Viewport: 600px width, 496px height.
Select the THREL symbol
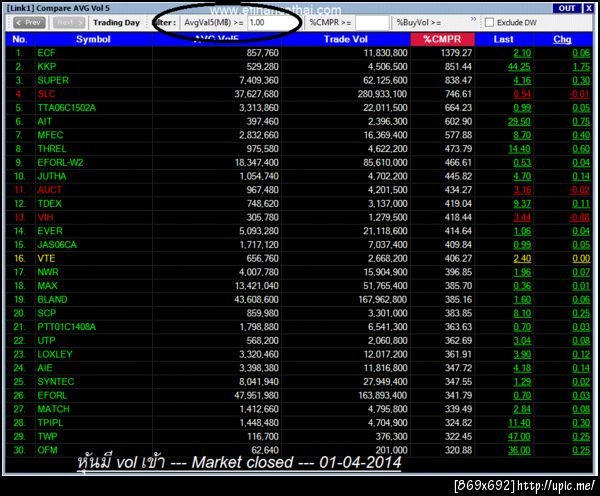tap(52, 149)
